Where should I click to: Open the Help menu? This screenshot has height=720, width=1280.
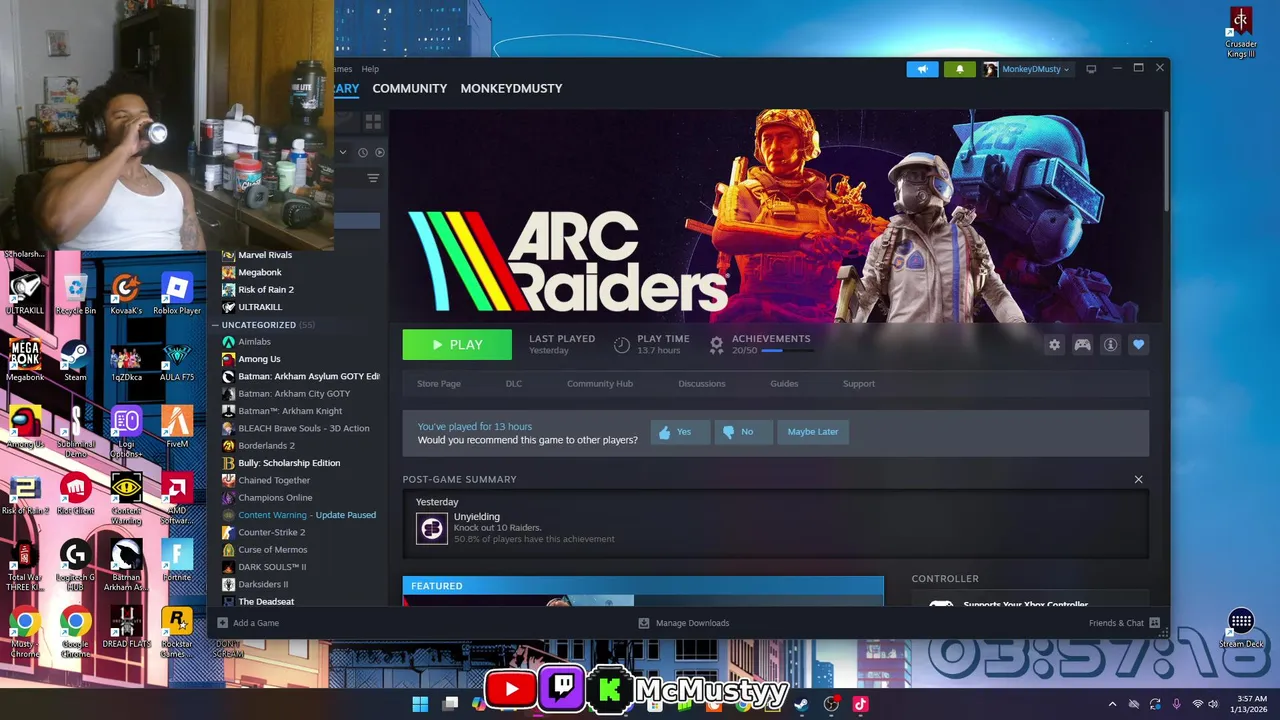tap(370, 69)
